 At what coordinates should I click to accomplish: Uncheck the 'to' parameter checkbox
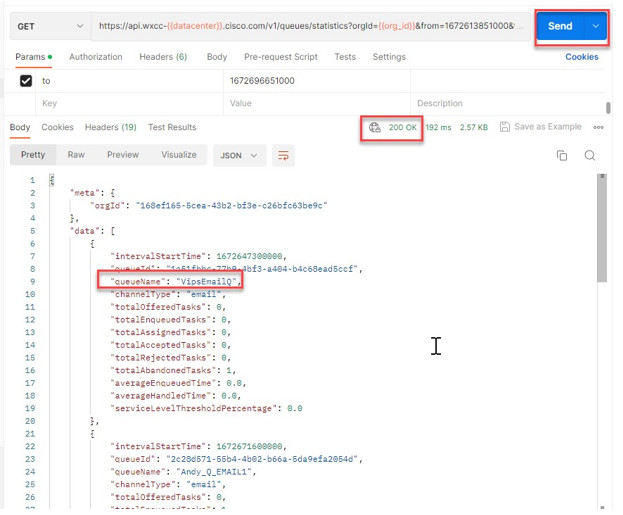(26, 81)
